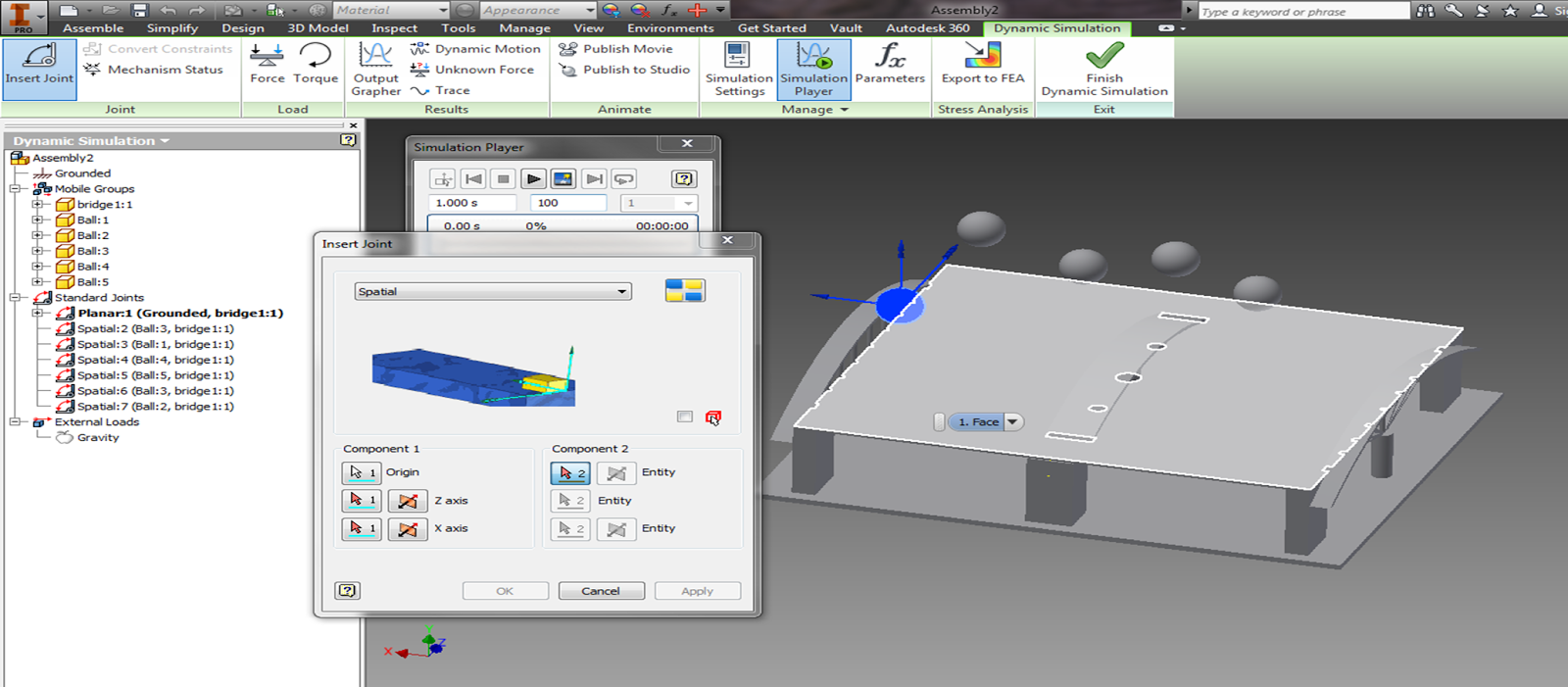This screenshot has width=1568, height=687.
Task: Open the Inspect ribbon tab
Action: click(394, 28)
